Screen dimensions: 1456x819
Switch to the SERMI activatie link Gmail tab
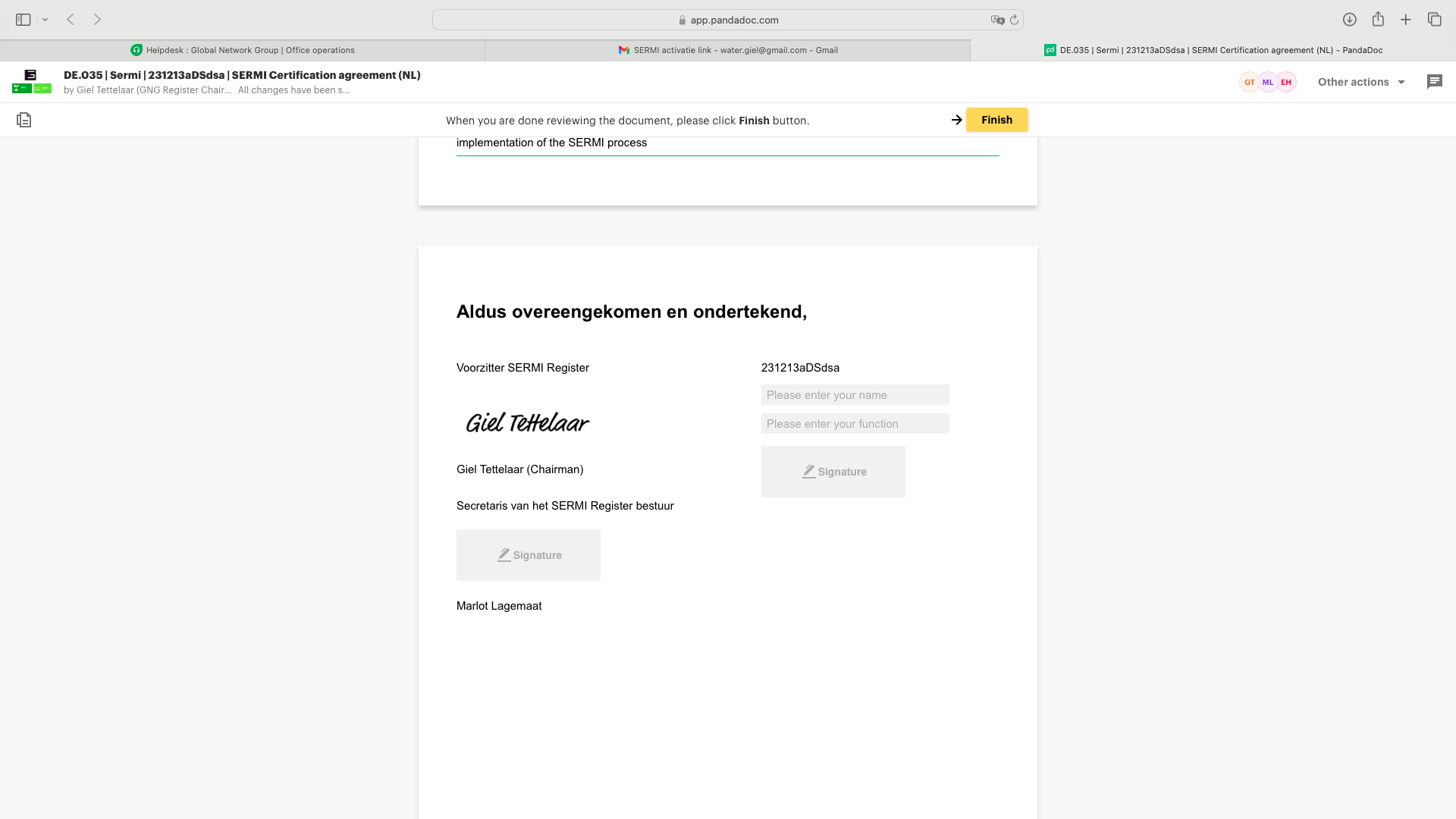pyautogui.click(x=728, y=50)
